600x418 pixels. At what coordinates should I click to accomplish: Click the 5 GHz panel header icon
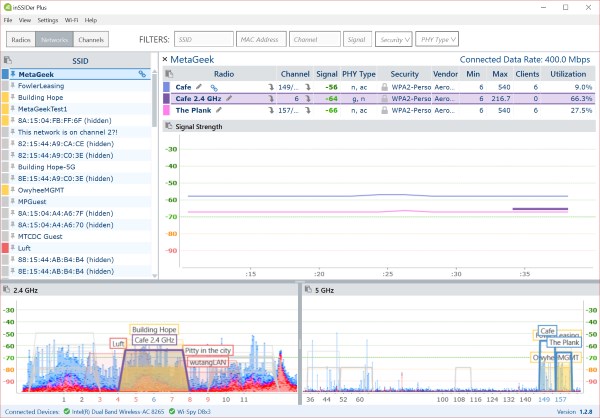point(308,289)
